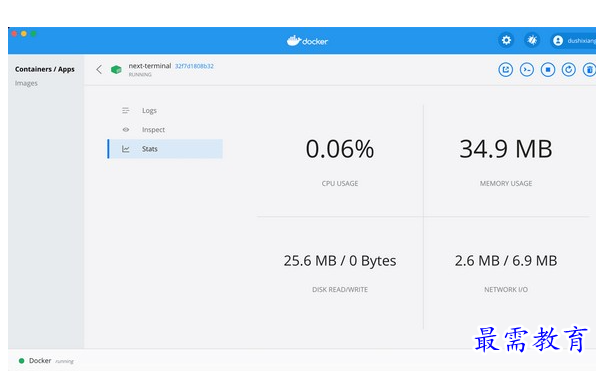Image resolution: width=596 pixels, height=371 pixels.
Task: Click the RUNNING status under container name
Action: click(x=140, y=75)
